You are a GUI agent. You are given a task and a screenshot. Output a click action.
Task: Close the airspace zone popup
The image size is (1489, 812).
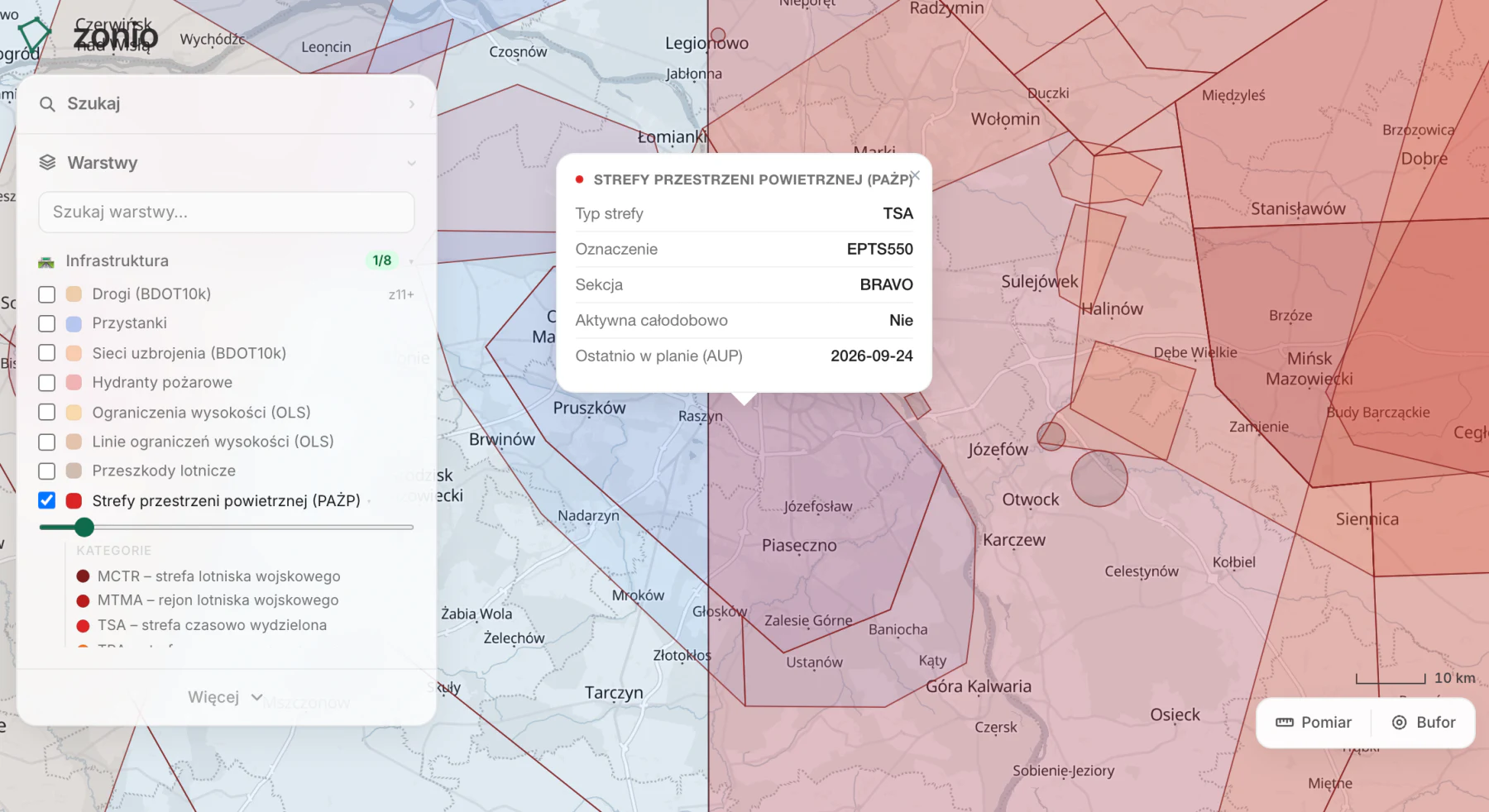[915, 175]
